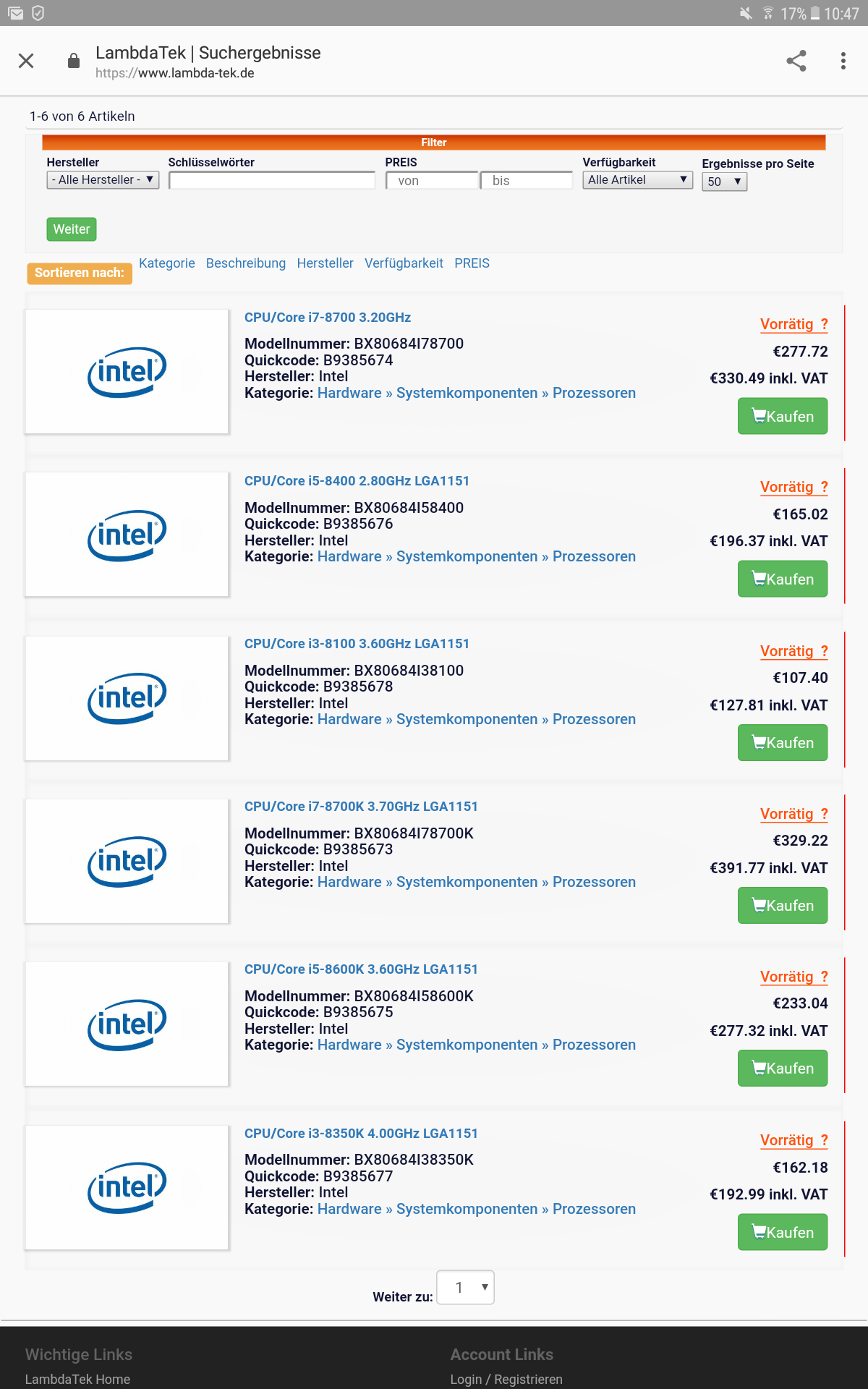Sort results by PREIS

click(x=472, y=263)
